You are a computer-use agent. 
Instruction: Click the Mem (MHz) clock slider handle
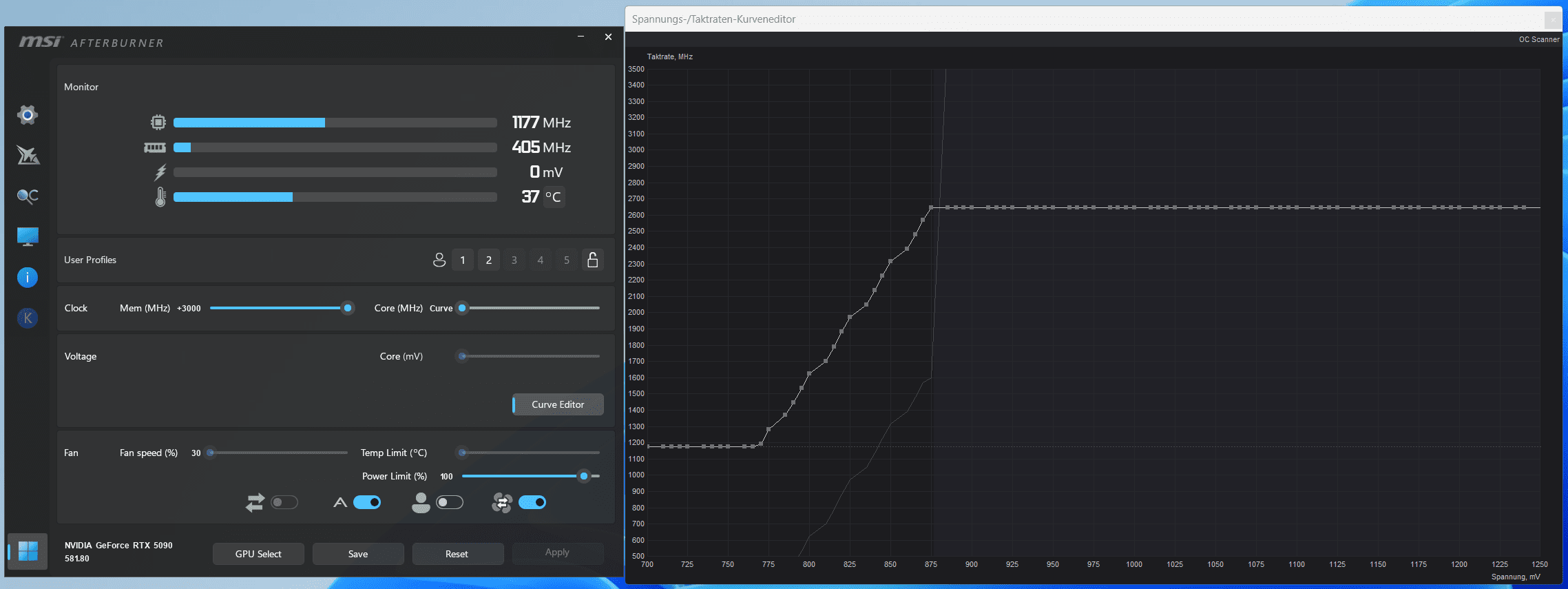[348, 308]
